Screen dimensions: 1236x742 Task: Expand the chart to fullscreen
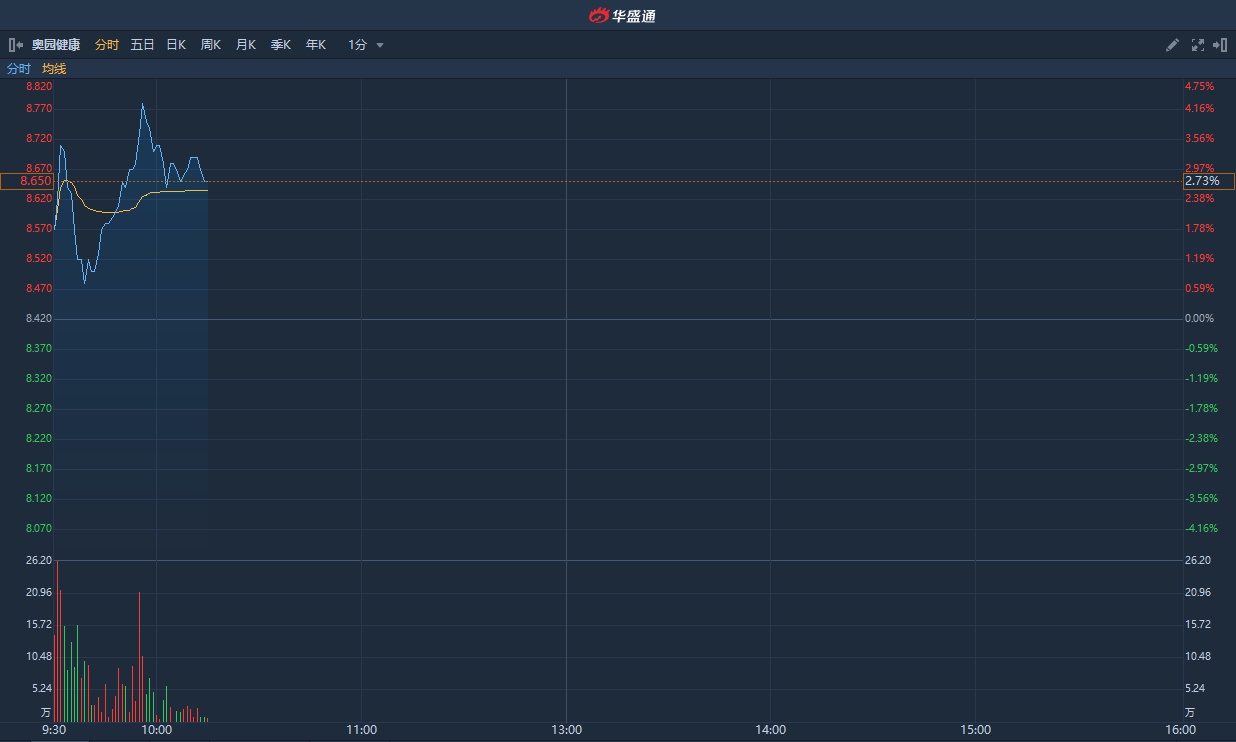tap(1198, 45)
